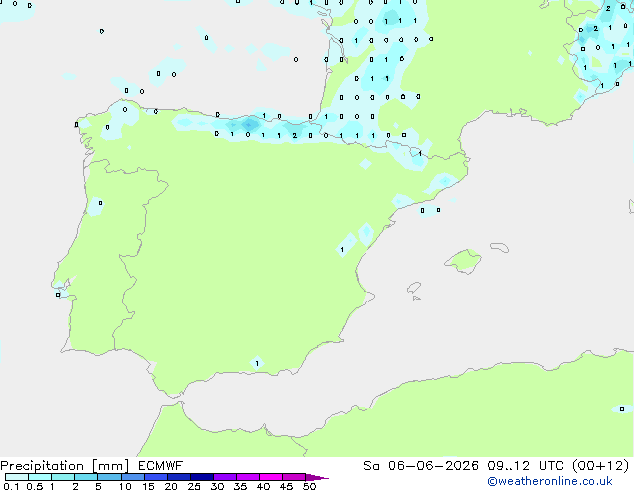Click Ibiza island outline on the map
This screenshot has width=634, height=490.
tap(414, 288)
